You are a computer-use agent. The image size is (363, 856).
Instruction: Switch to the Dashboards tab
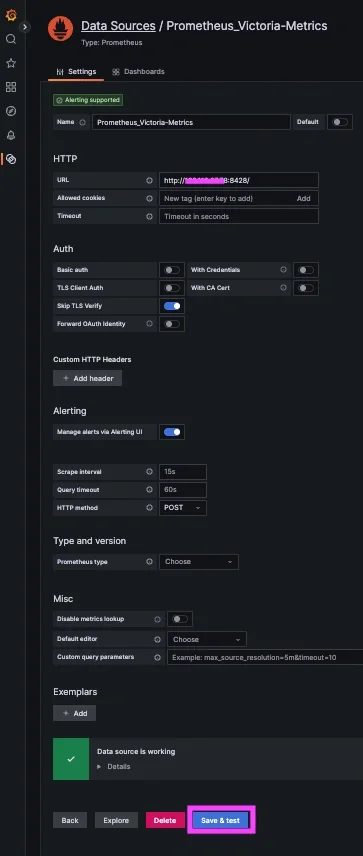coord(138,72)
